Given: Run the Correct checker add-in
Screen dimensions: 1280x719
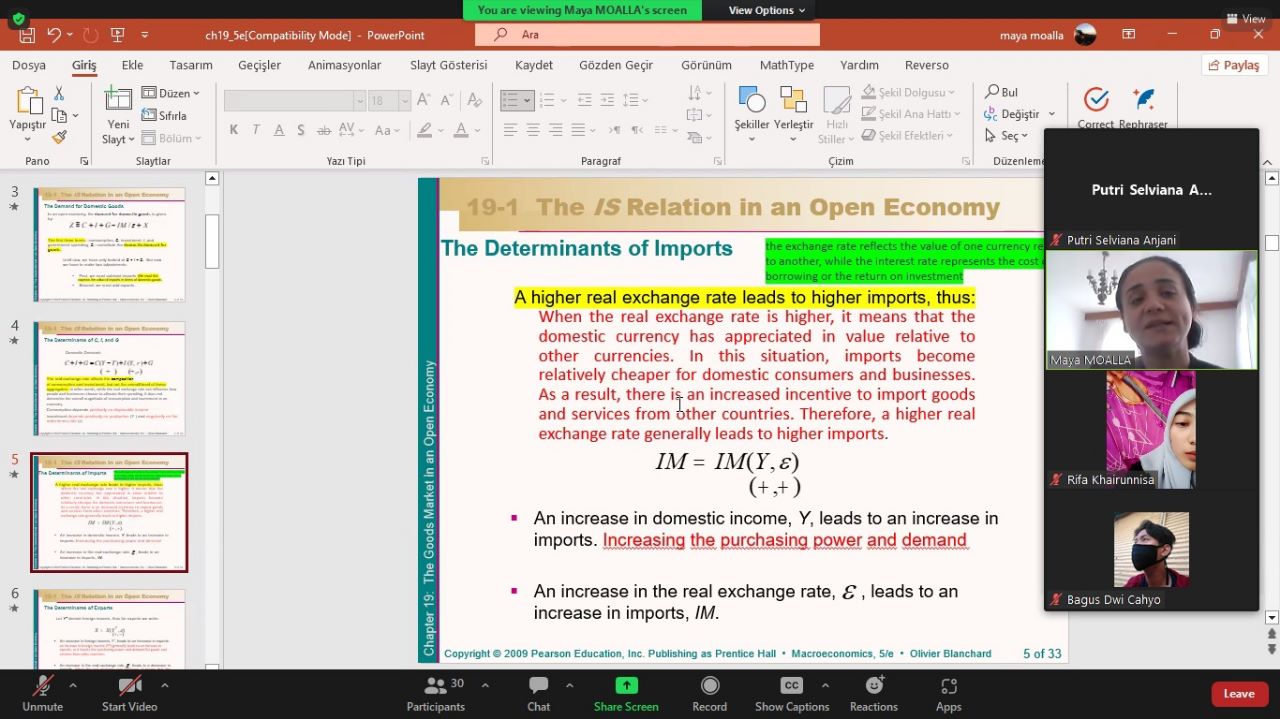Looking at the screenshot, I should coord(1096,108).
